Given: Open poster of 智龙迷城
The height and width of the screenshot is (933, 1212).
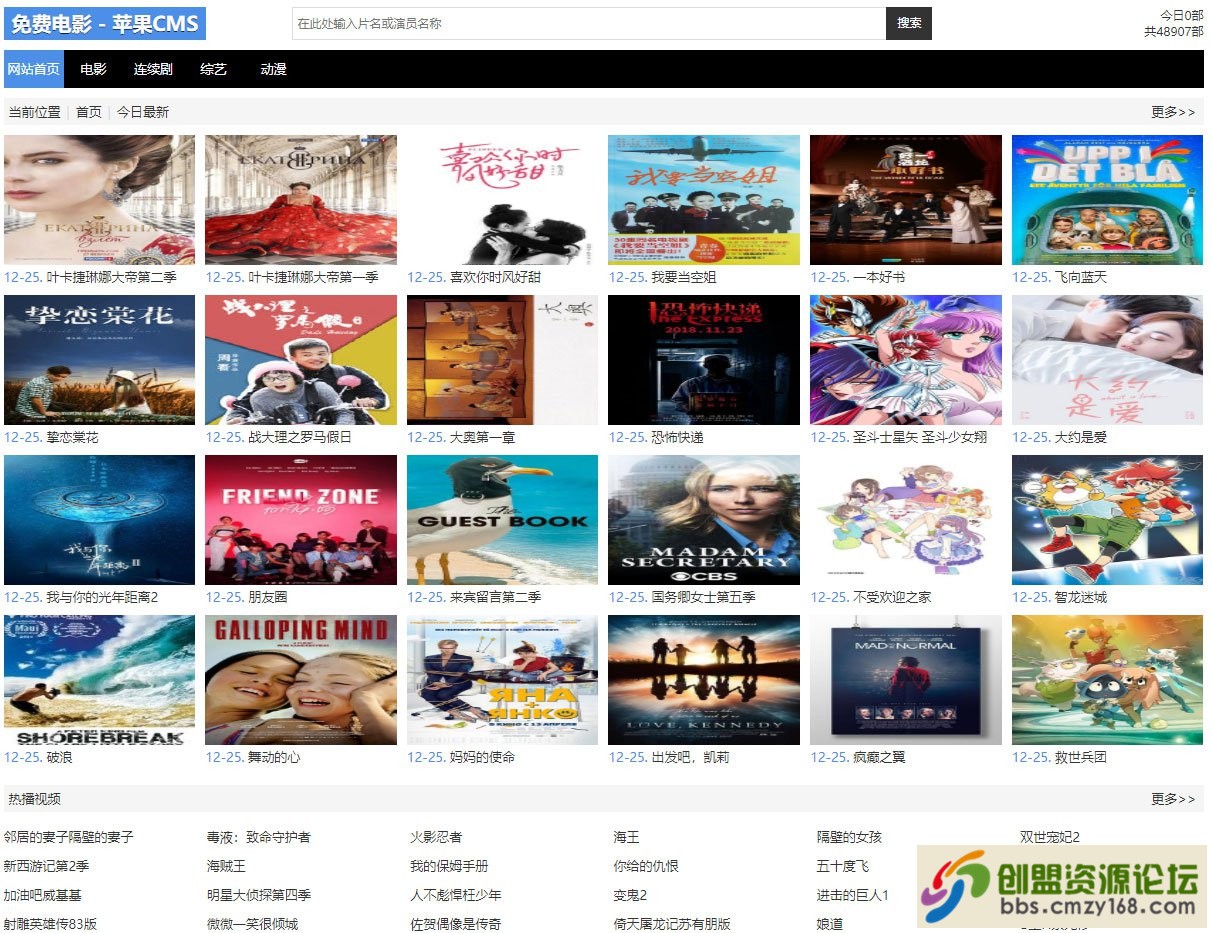Looking at the screenshot, I should [1107, 520].
